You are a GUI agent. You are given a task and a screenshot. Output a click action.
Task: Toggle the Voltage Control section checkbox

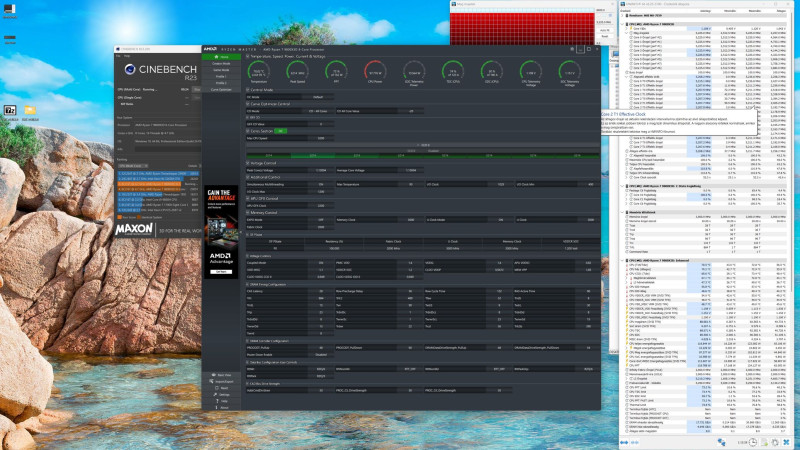[x=248, y=163]
